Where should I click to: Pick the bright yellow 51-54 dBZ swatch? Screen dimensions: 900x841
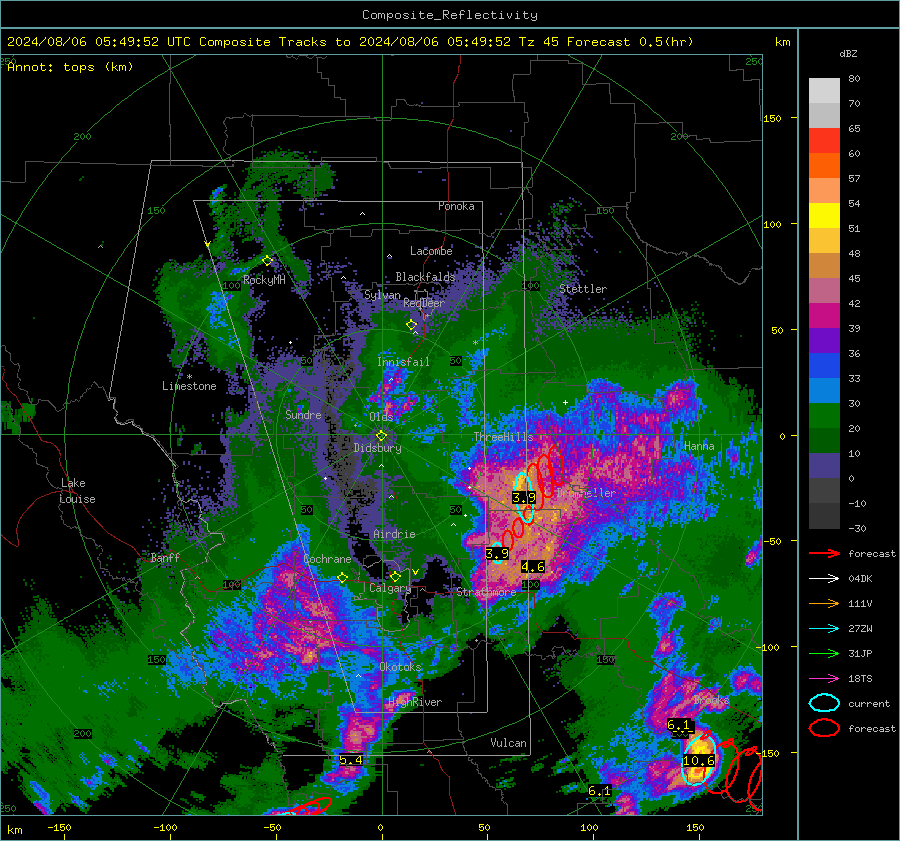click(824, 216)
